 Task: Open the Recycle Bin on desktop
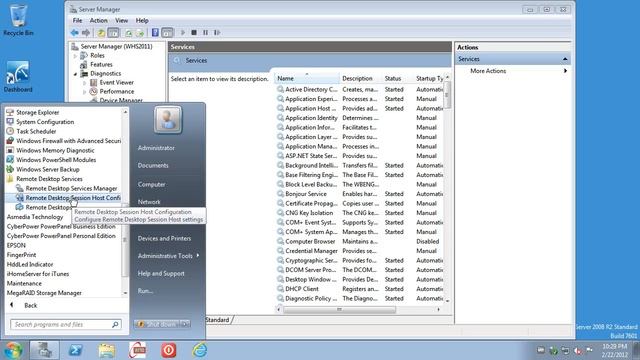[x=18, y=20]
